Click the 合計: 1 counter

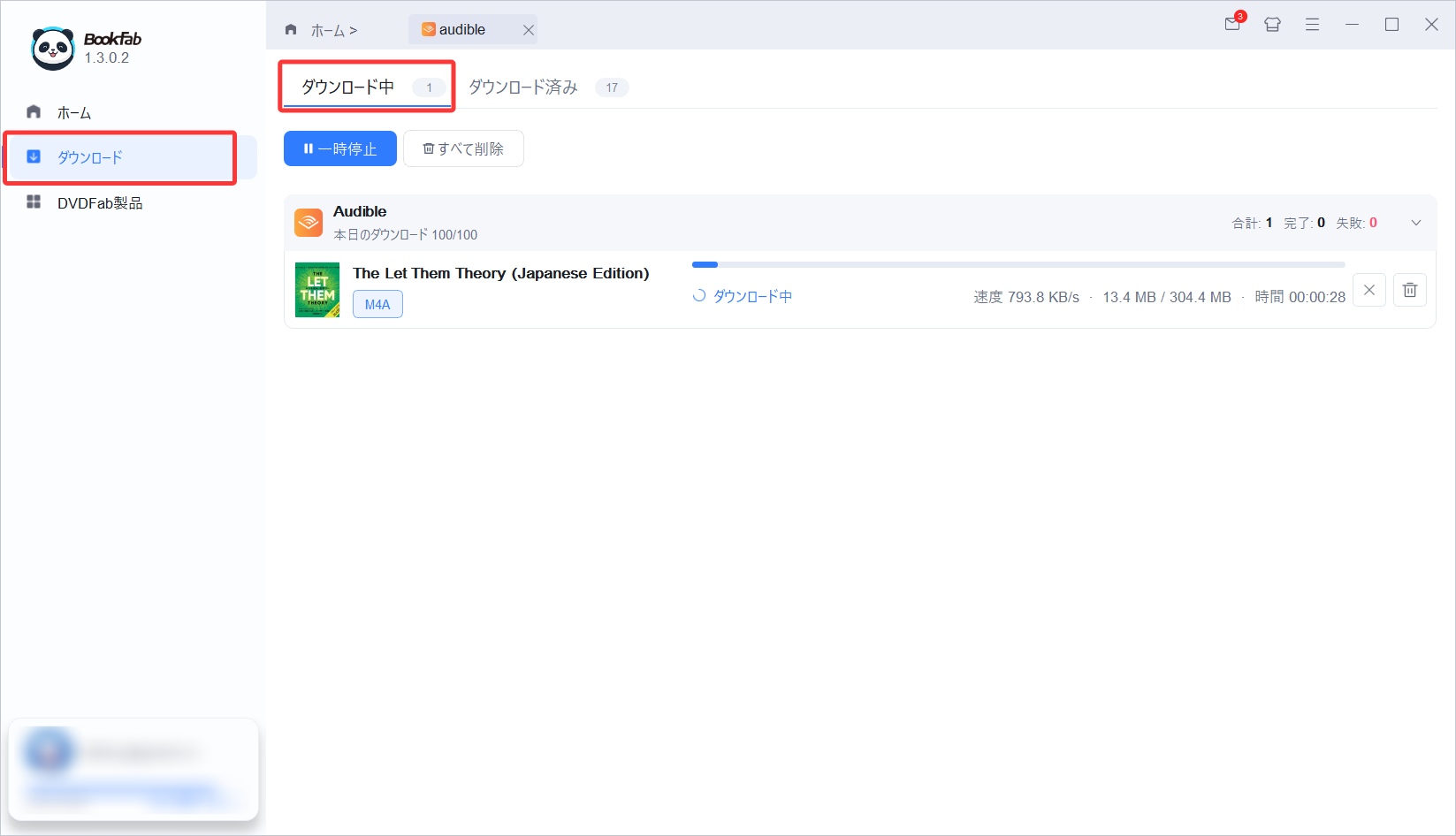pyautogui.click(x=1253, y=223)
